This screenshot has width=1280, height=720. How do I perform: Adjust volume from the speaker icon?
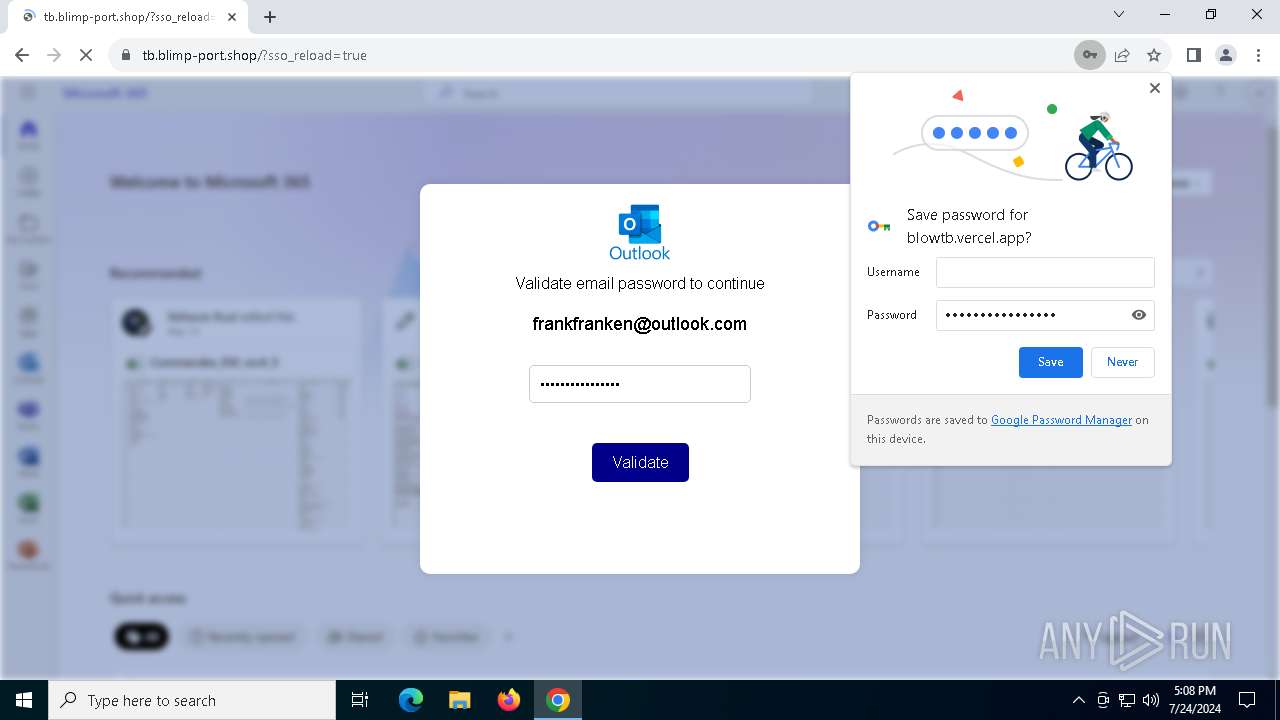coord(1151,700)
